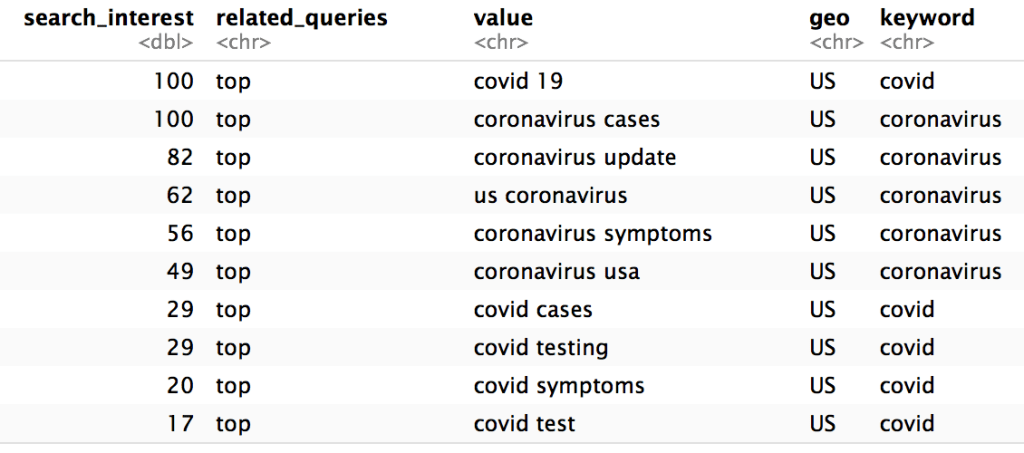Click the "covid cases" cell
Screen dimensions: 1024x453
[532, 310]
